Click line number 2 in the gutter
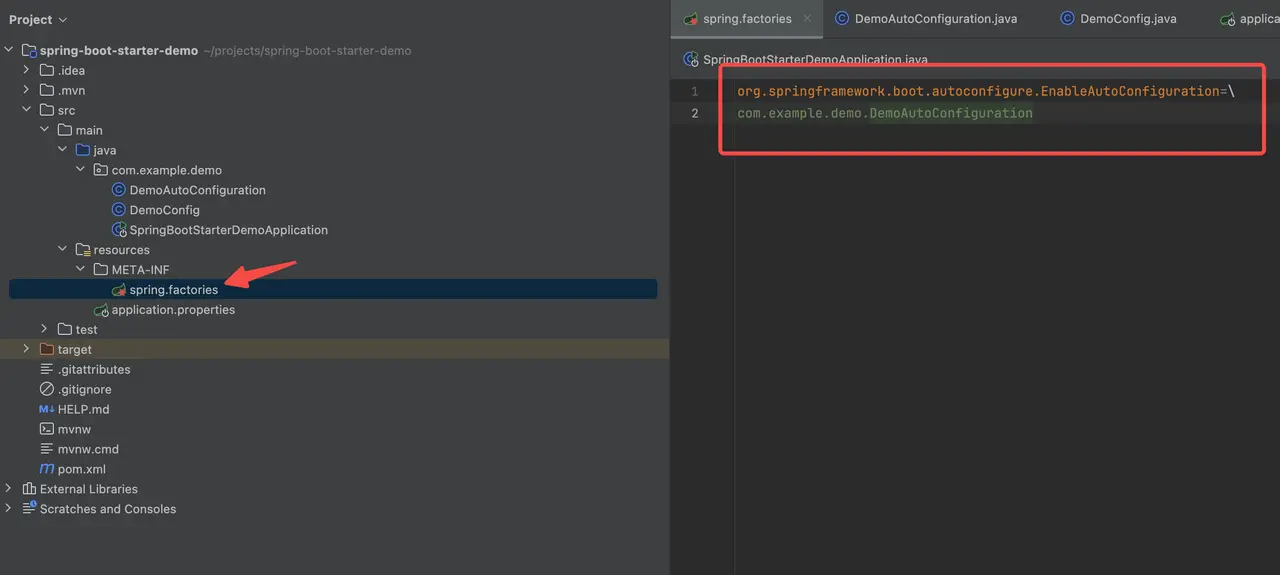The height and width of the screenshot is (575, 1280). (695, 113)
